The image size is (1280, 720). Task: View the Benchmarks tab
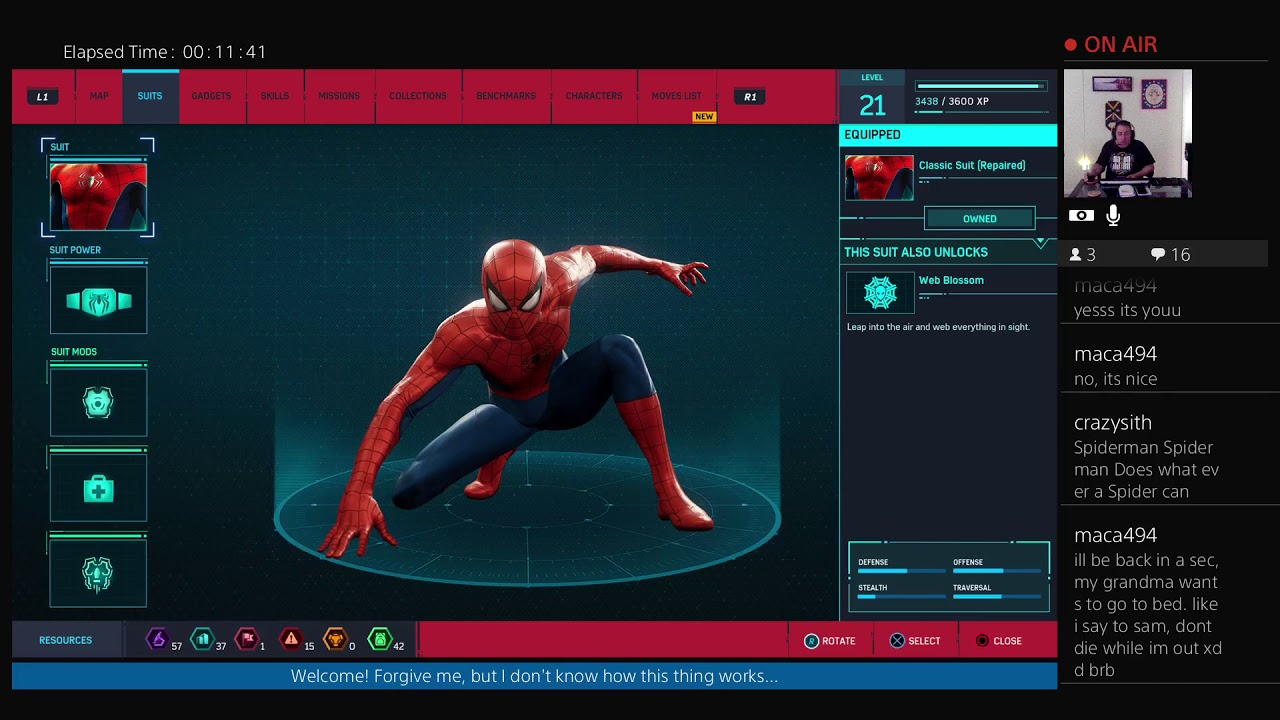(x=506, y=96)
